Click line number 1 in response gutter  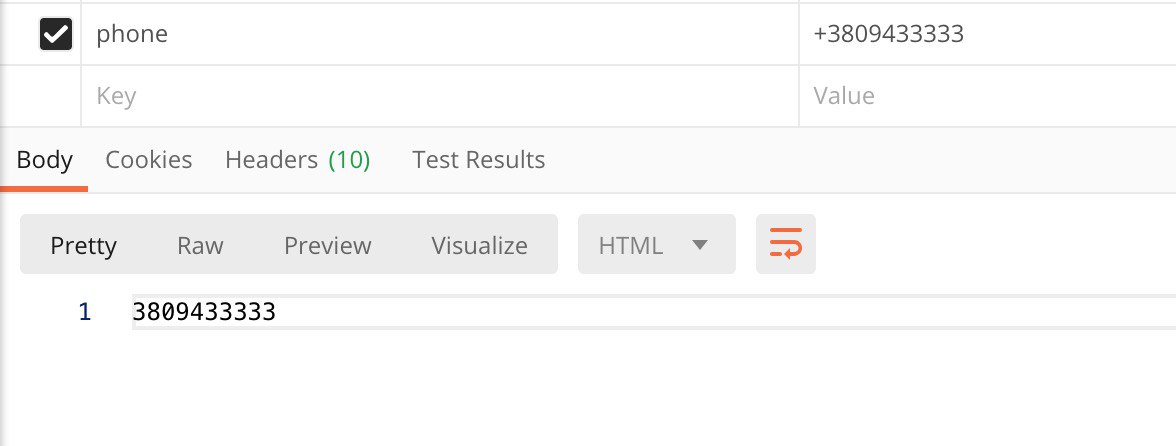tap(85, 312)
